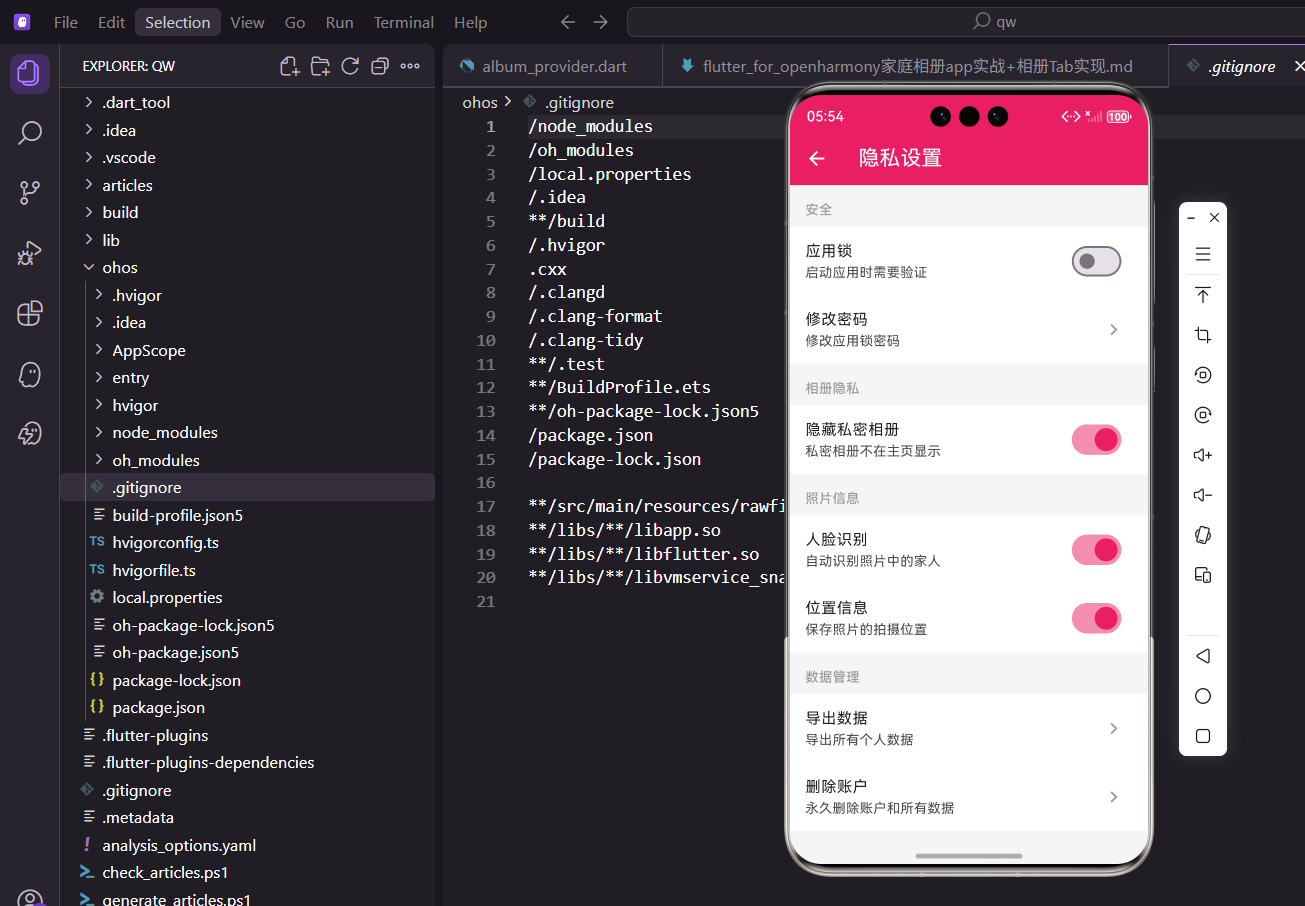1305x906 pixels.
Task: Close the .gitignore editor tab
Action: [1299, 66]
